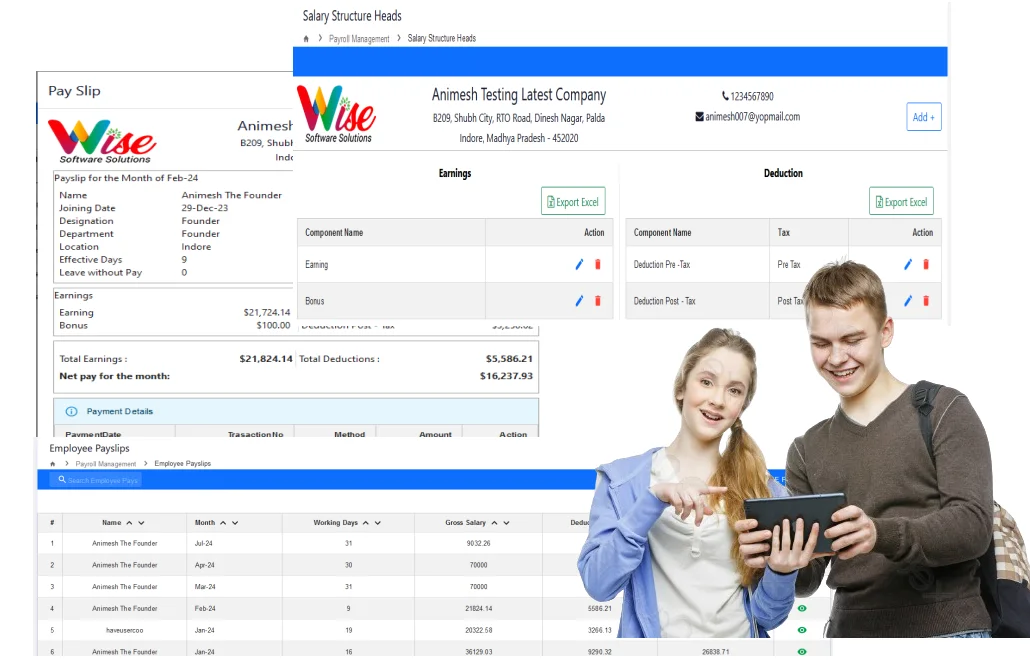Click home icon in Employee Payslips breadcrumb

tap(53, 464)
